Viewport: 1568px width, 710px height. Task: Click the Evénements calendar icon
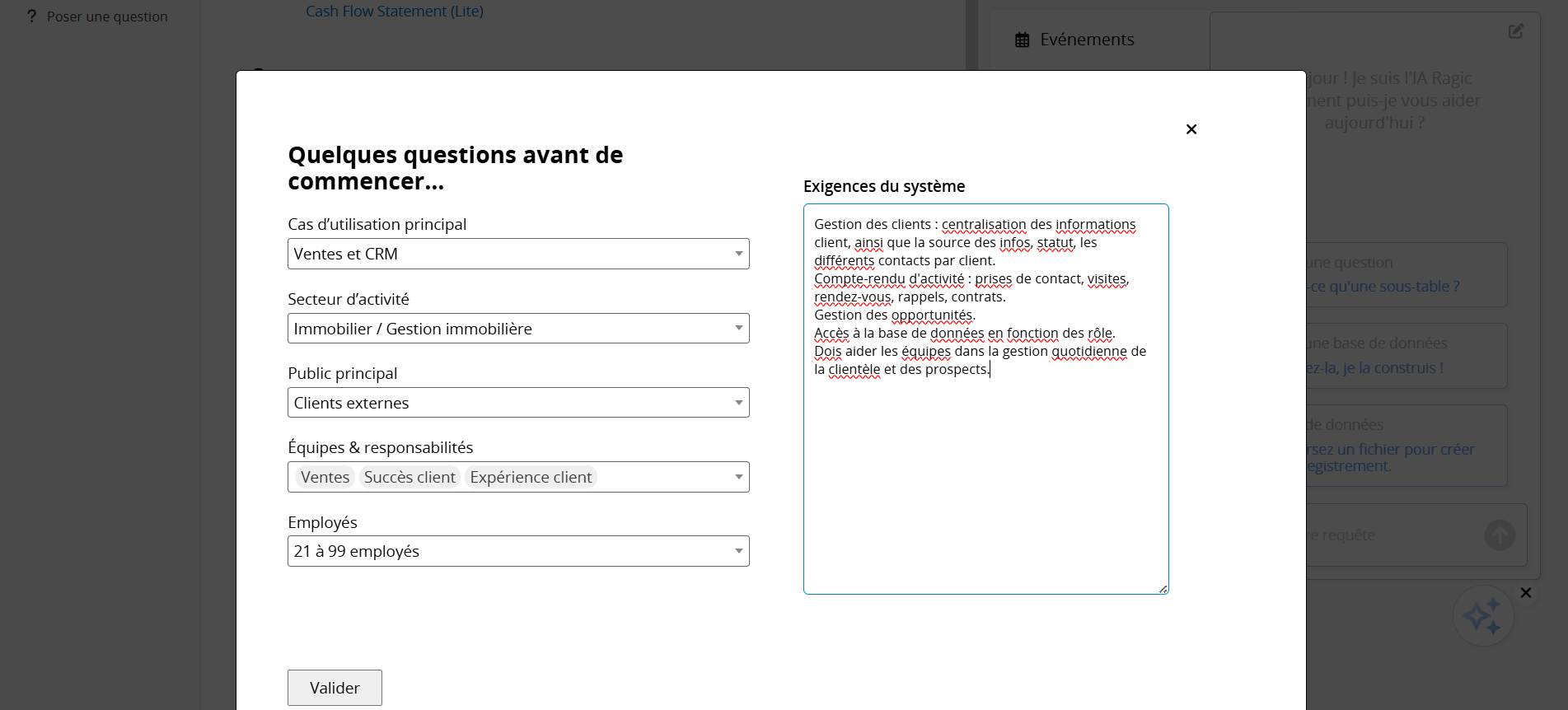pos(1022,40)
